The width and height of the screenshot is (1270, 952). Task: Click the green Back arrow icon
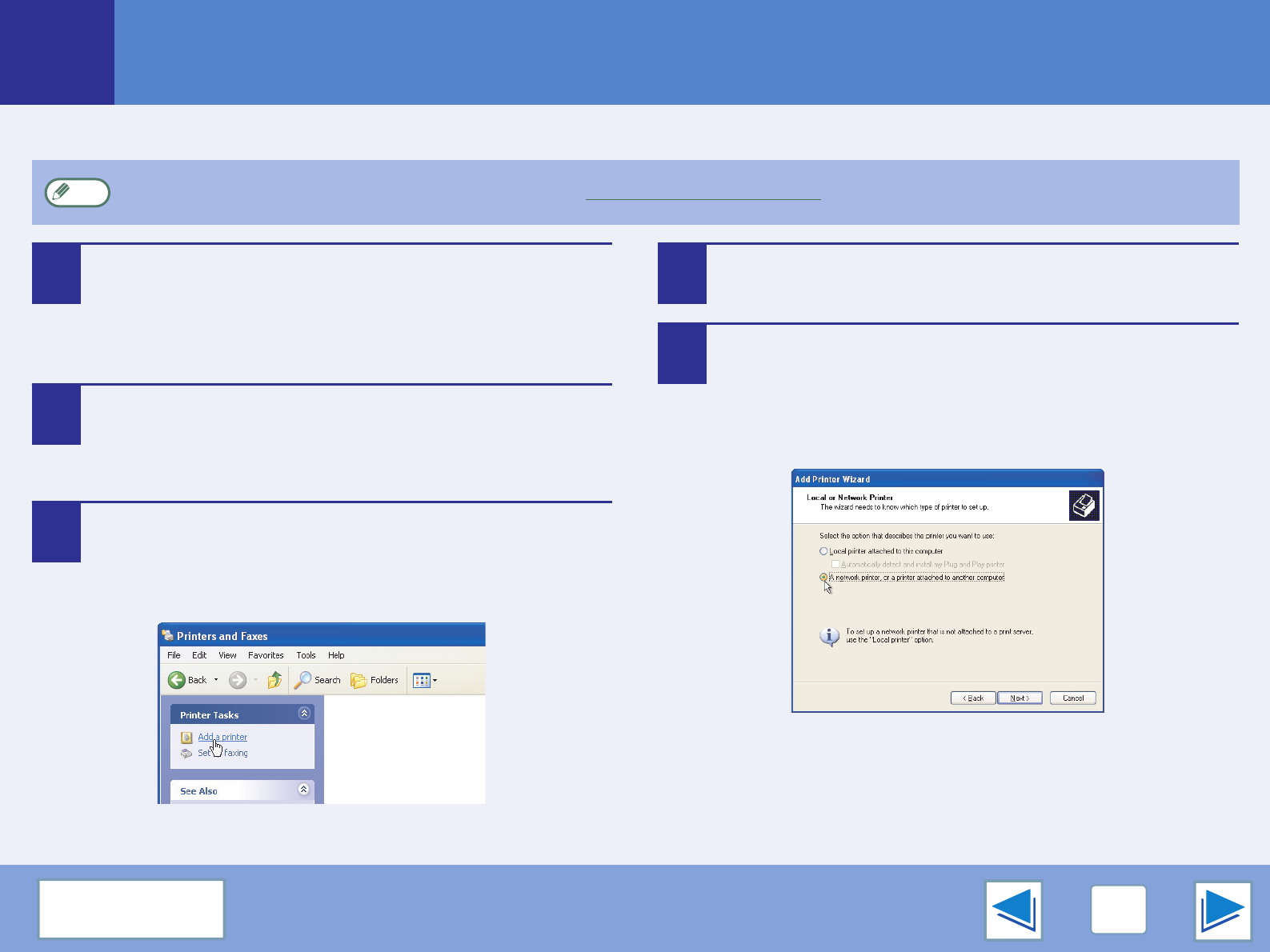tap(177, 680)
